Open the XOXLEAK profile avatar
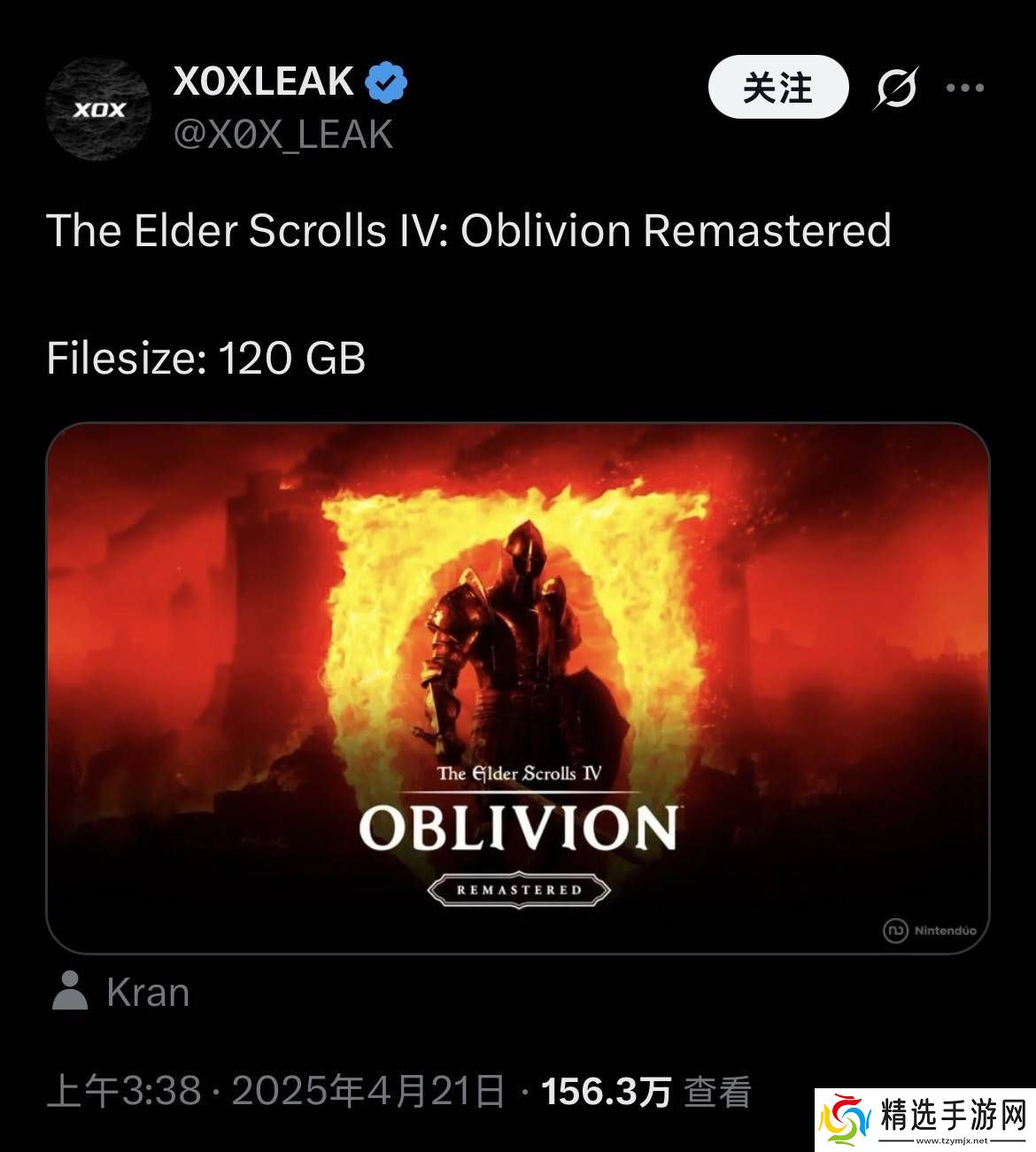This screenshot has height=1152, width=1036. tap(97, 109)
